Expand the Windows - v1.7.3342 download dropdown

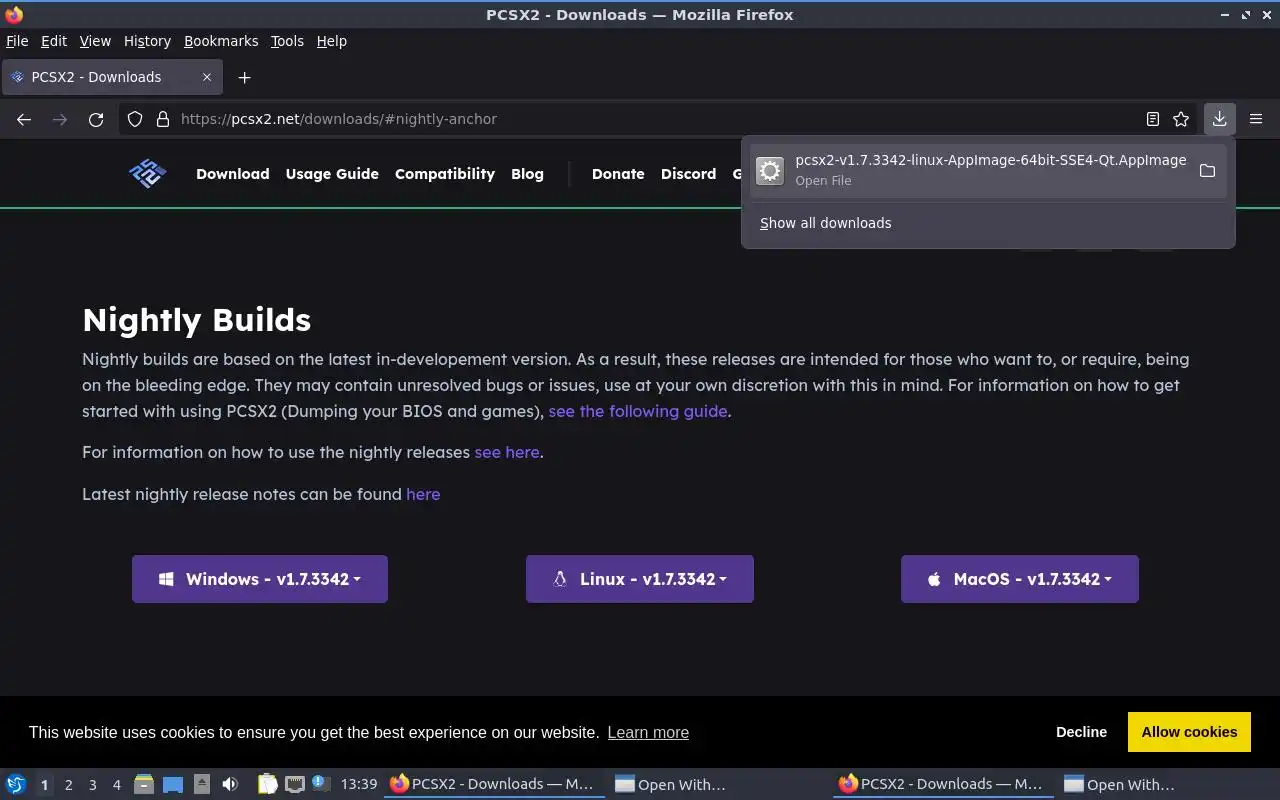pos(260,579)
